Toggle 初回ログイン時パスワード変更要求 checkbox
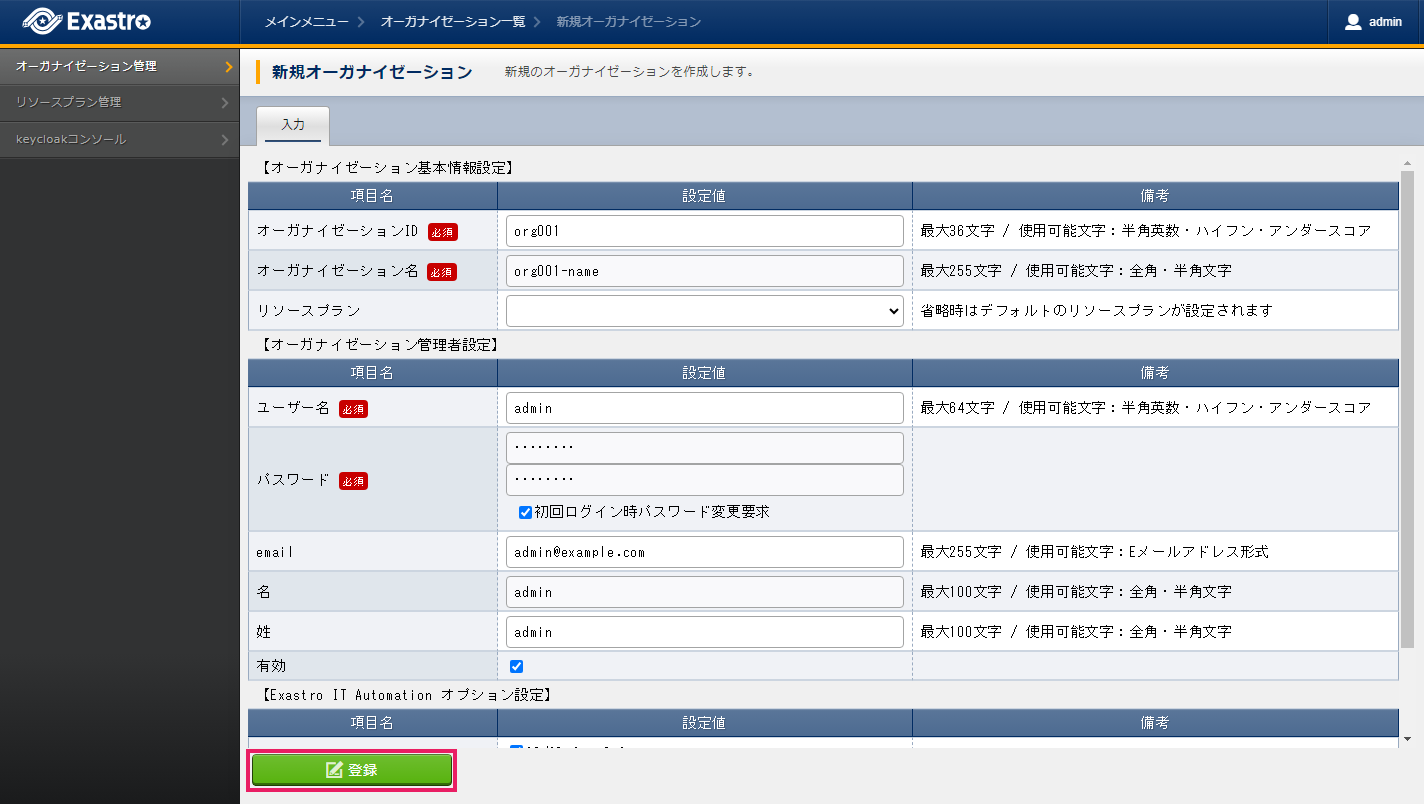The image size is (1424, 804). [525, 512]
